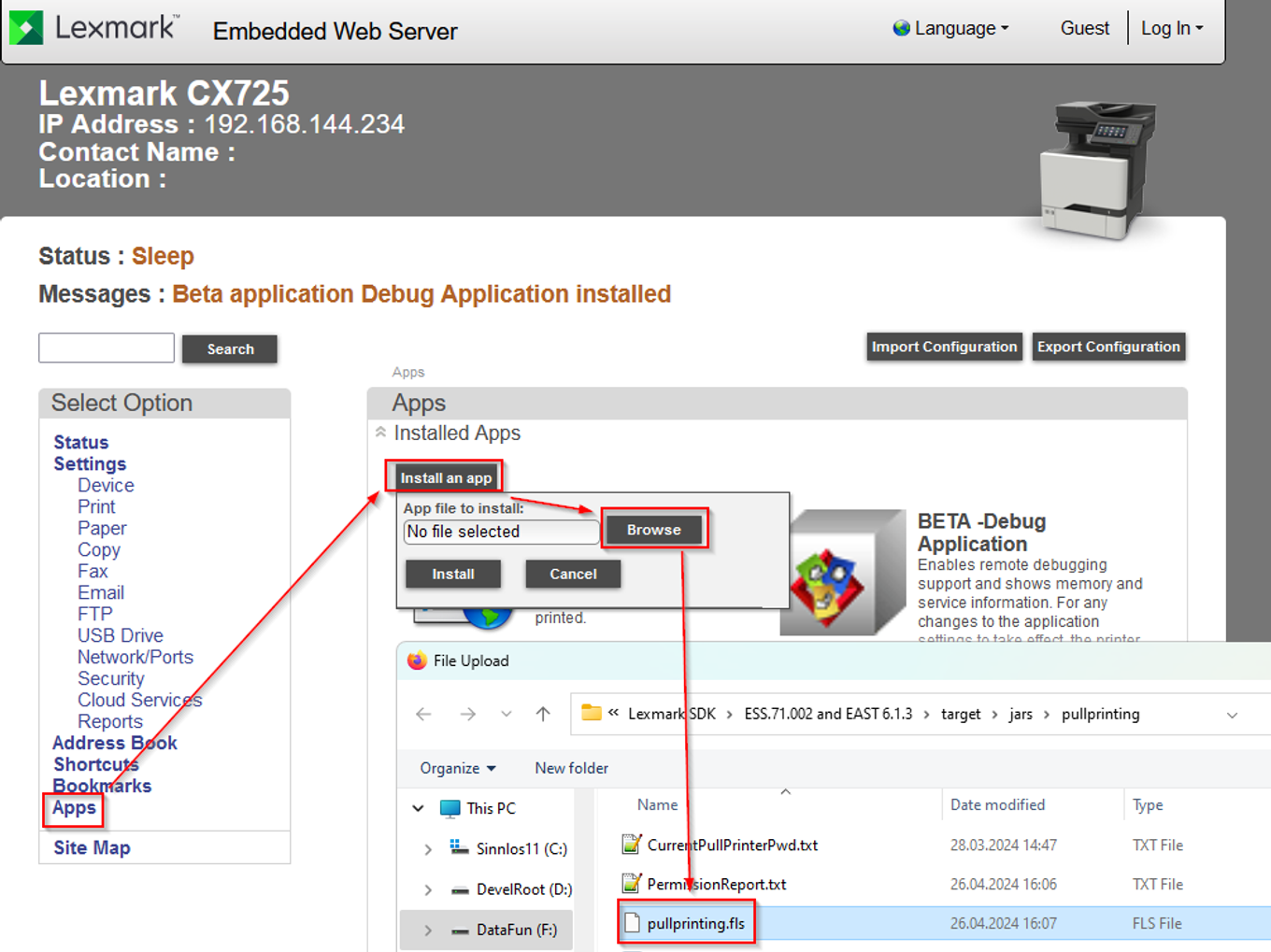Click the Cancel button

[x=573, y=574]
